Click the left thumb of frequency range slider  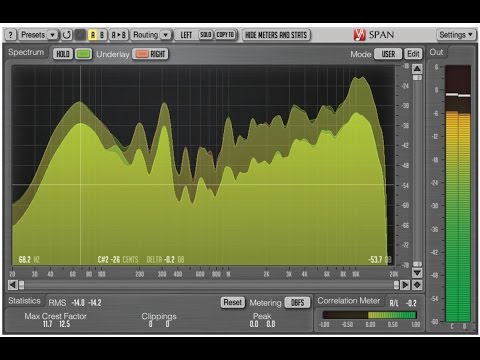(22, 285)
